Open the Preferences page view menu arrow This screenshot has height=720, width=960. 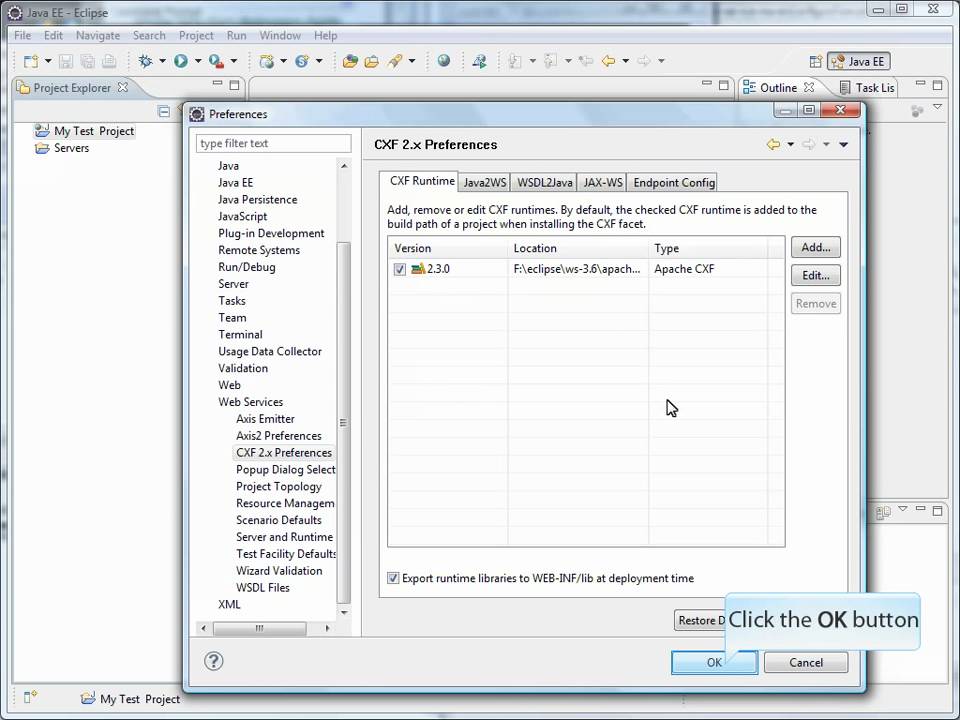coord(844,144)
